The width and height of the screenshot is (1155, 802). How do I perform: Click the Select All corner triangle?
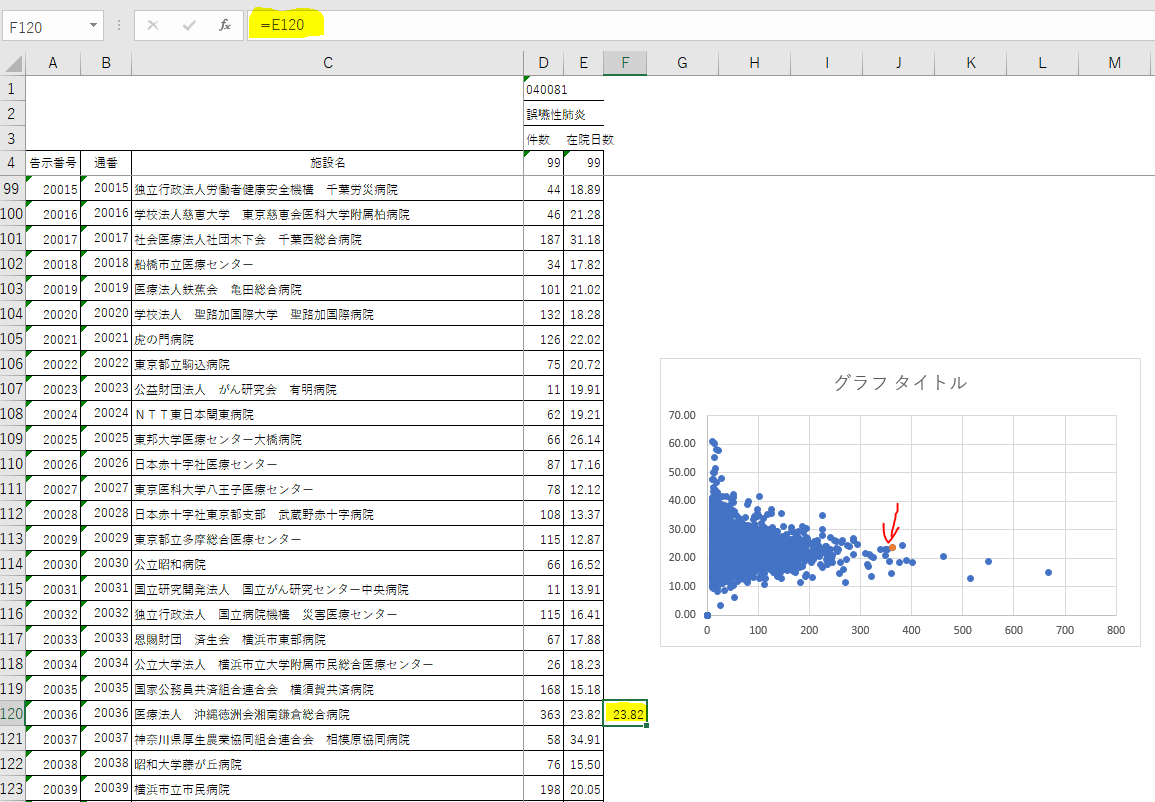[13, 63]
